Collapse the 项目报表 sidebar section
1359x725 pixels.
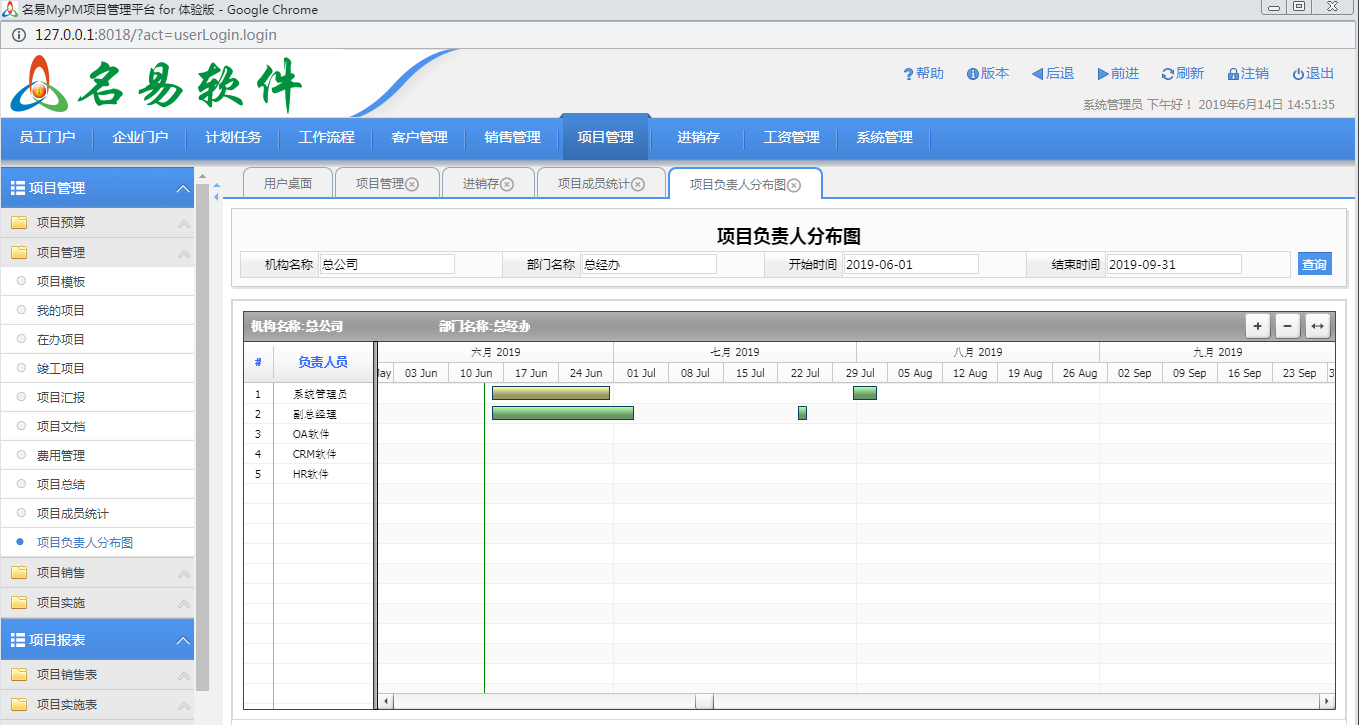(x=182, y=640)
